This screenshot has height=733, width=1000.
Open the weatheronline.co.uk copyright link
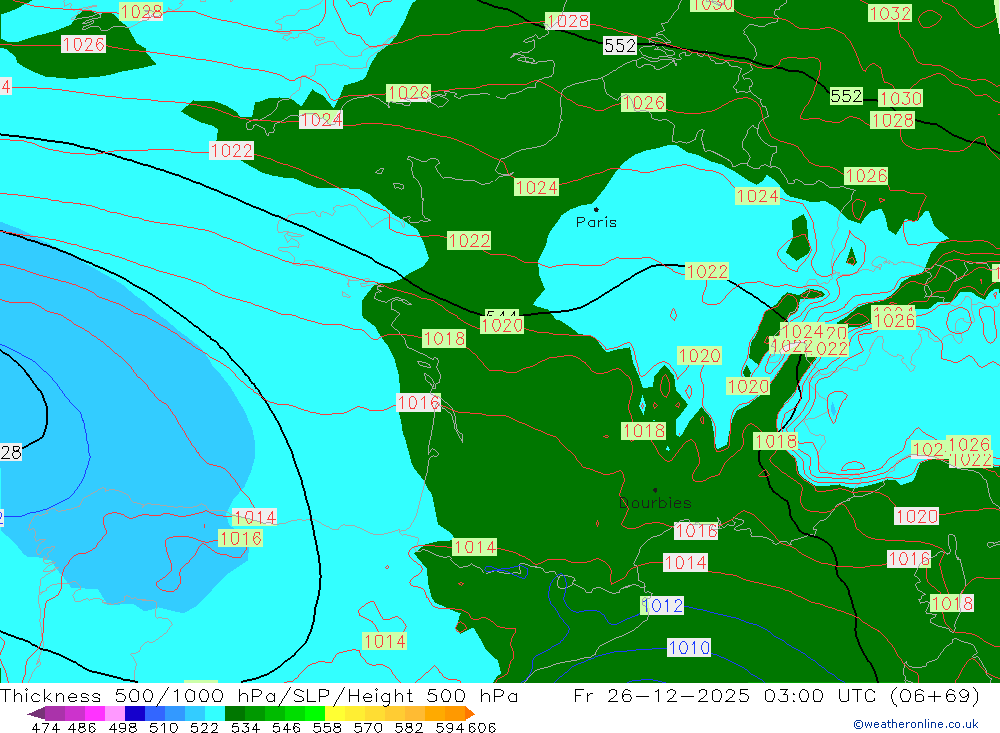916,724
